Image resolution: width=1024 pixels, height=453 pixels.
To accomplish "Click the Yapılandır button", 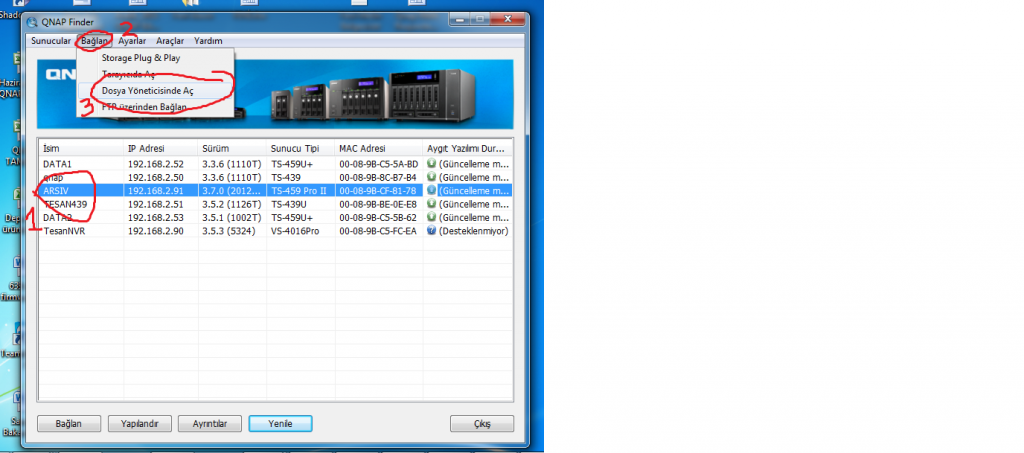I will pos(139,424).
